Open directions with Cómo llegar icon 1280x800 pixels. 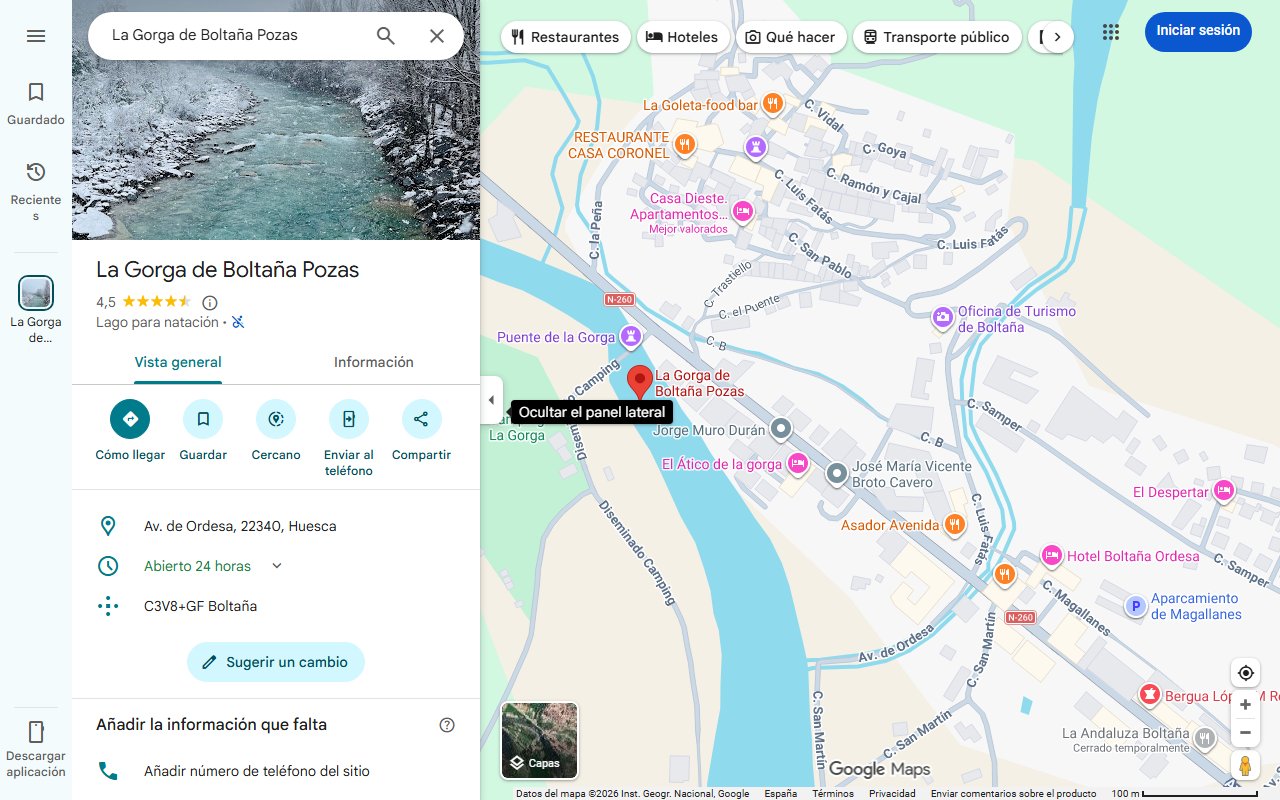click(x=129, y=419)
